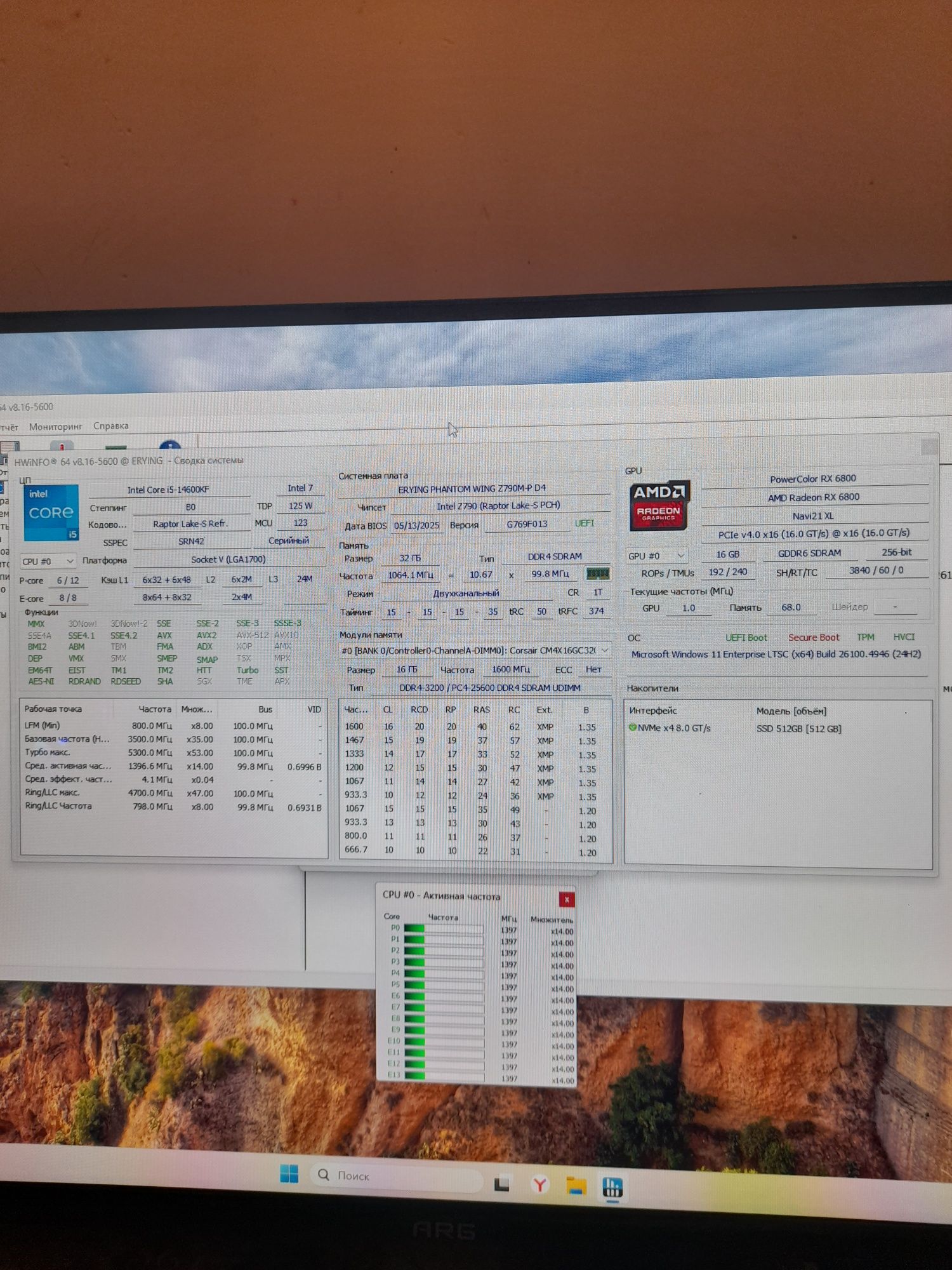Open the Windows Start menu
952x1270 pixels.
point(289,1174)
